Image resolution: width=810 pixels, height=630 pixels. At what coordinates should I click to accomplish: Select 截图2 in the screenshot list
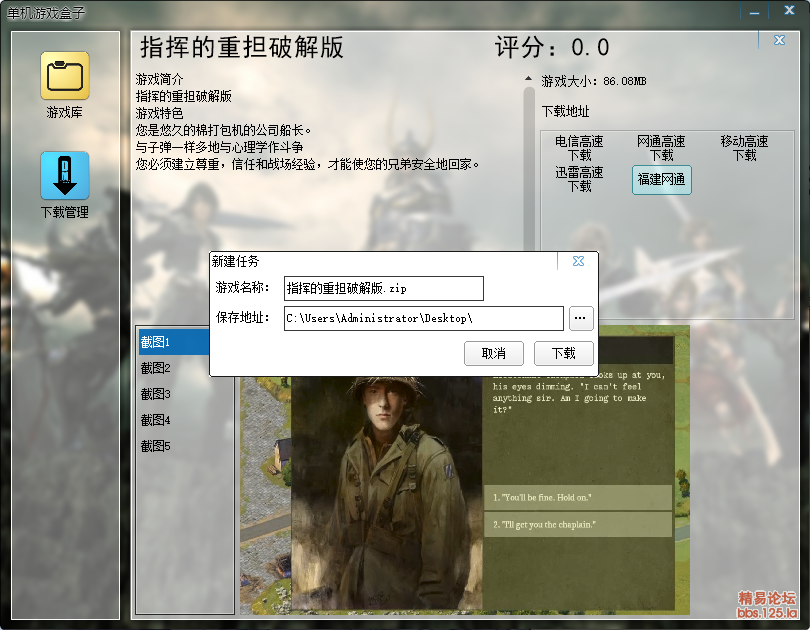156,368
